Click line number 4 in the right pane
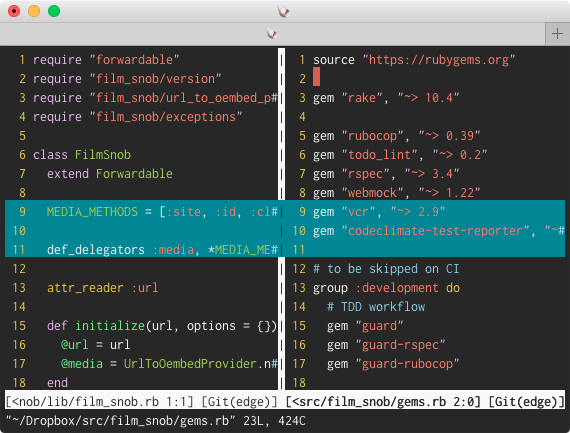Viewport: 570px width, 433px height. tap(302, 117)
